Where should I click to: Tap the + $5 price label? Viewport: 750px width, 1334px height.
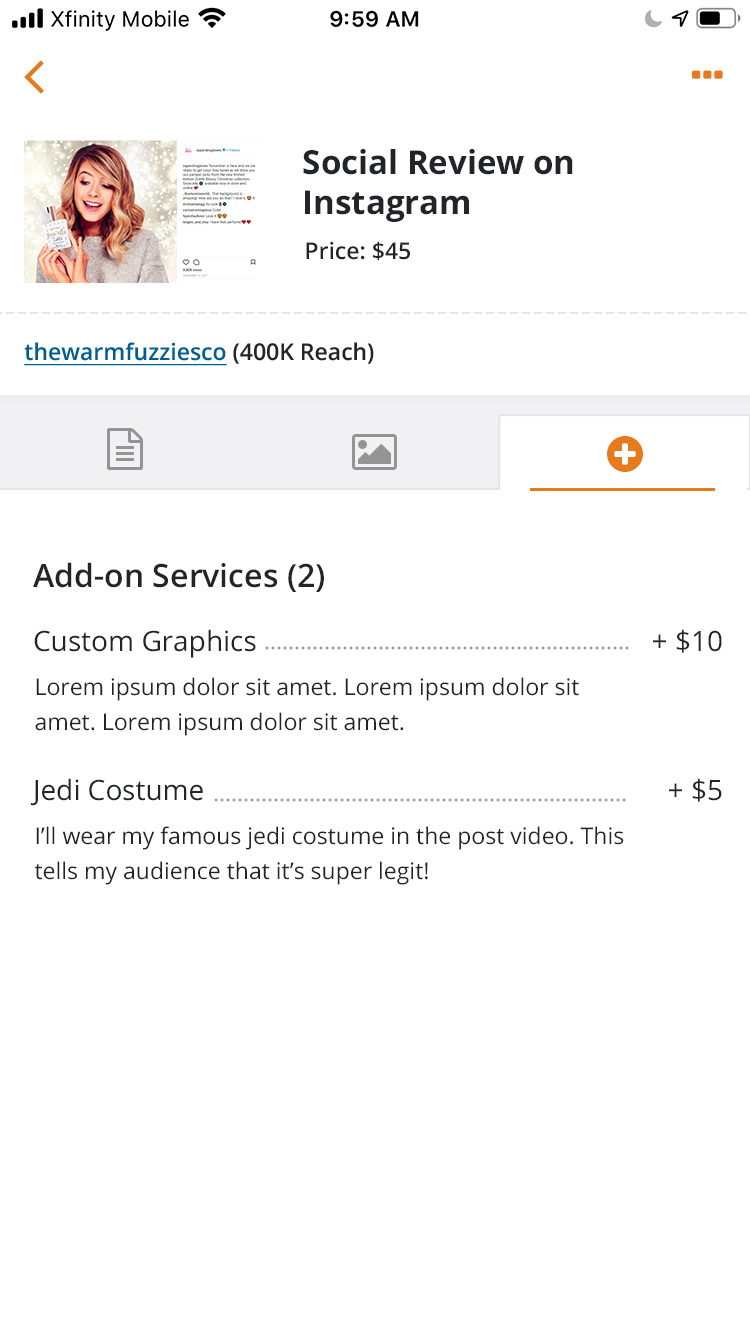(695, 790)
